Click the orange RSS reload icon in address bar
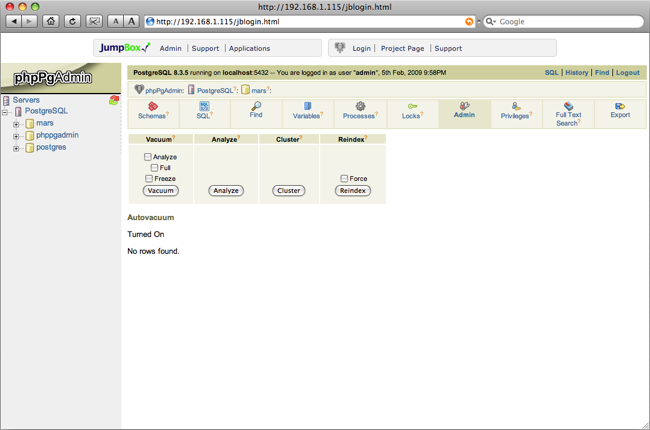The image size is (650, 430). (x=469, y=22)
